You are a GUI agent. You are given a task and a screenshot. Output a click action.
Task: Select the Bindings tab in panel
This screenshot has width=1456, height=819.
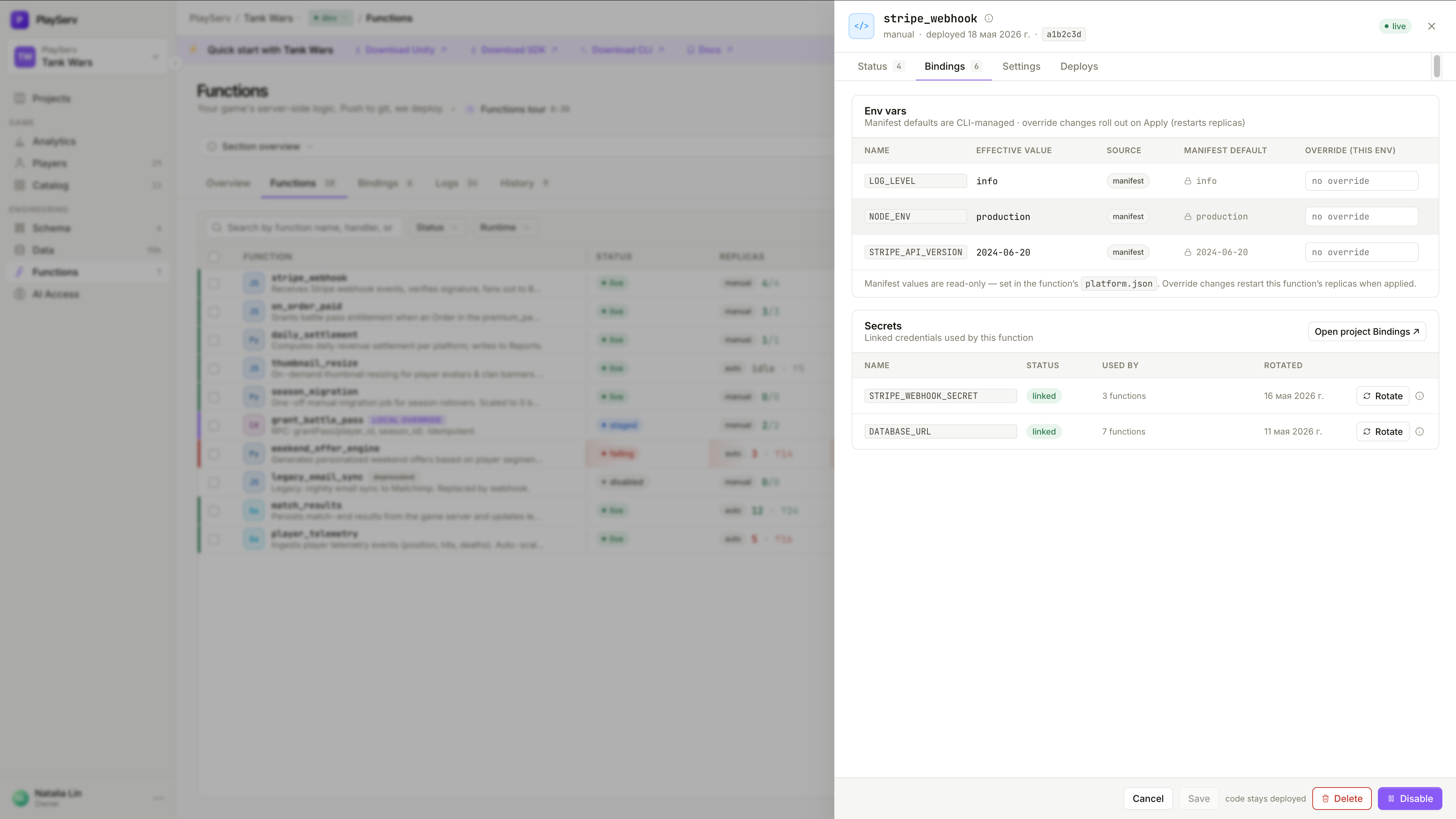(953, 66)
